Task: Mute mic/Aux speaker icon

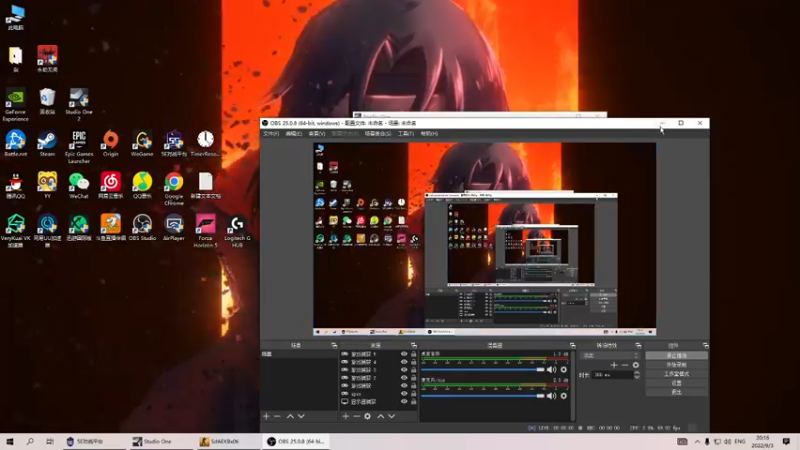Action: point(552,396)
